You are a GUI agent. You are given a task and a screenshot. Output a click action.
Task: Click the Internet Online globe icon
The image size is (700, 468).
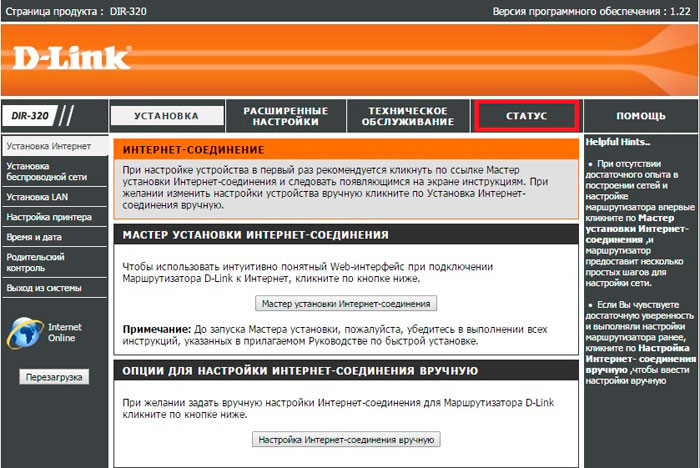(x=25, y=333)
